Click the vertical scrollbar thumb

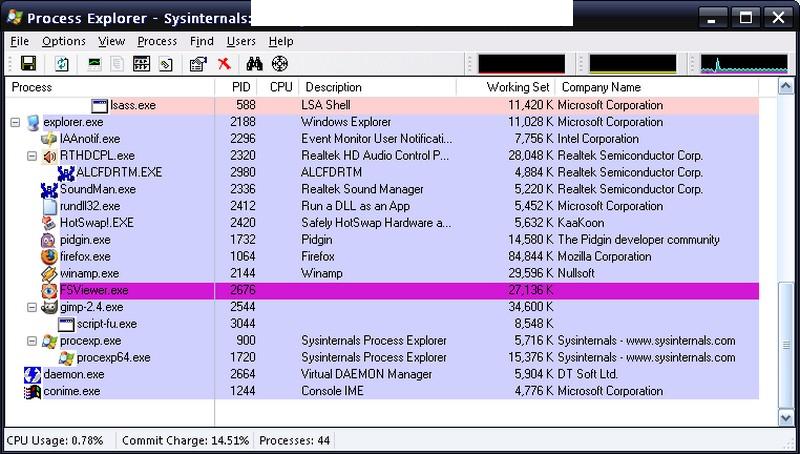pyautogui.click(x=786, y=345)
